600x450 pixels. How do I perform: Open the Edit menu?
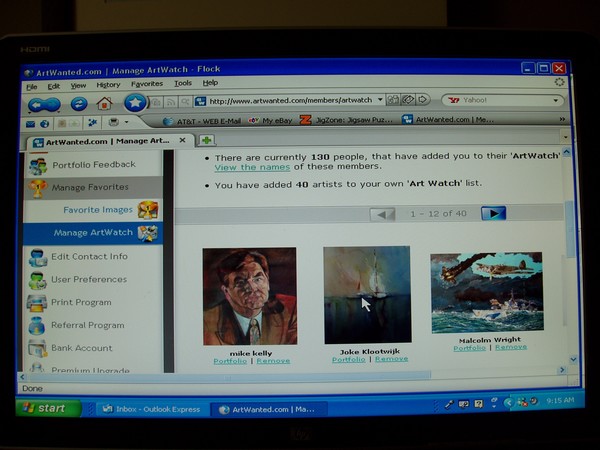pos(54,86)
